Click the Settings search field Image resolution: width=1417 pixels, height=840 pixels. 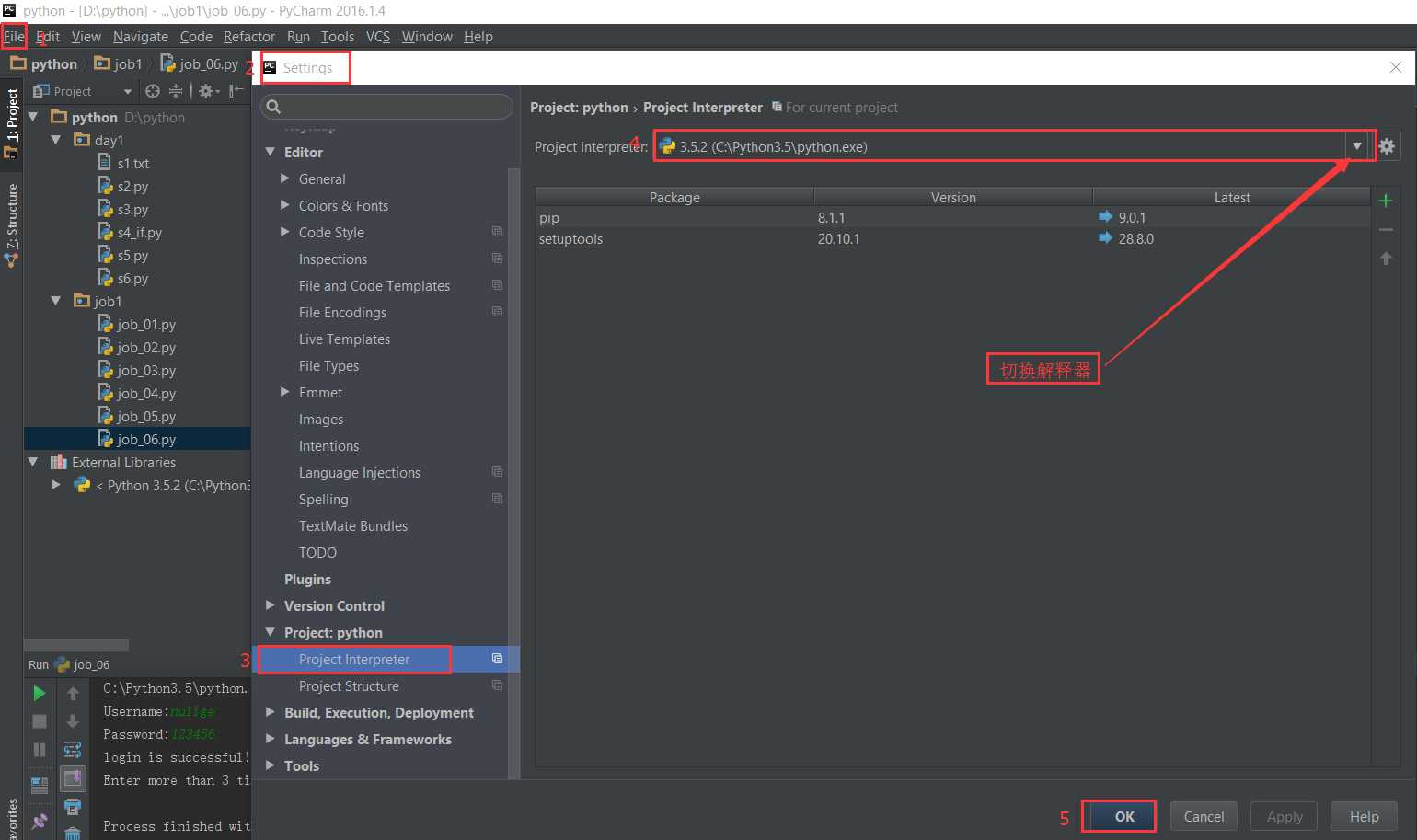tap(386, 107)
